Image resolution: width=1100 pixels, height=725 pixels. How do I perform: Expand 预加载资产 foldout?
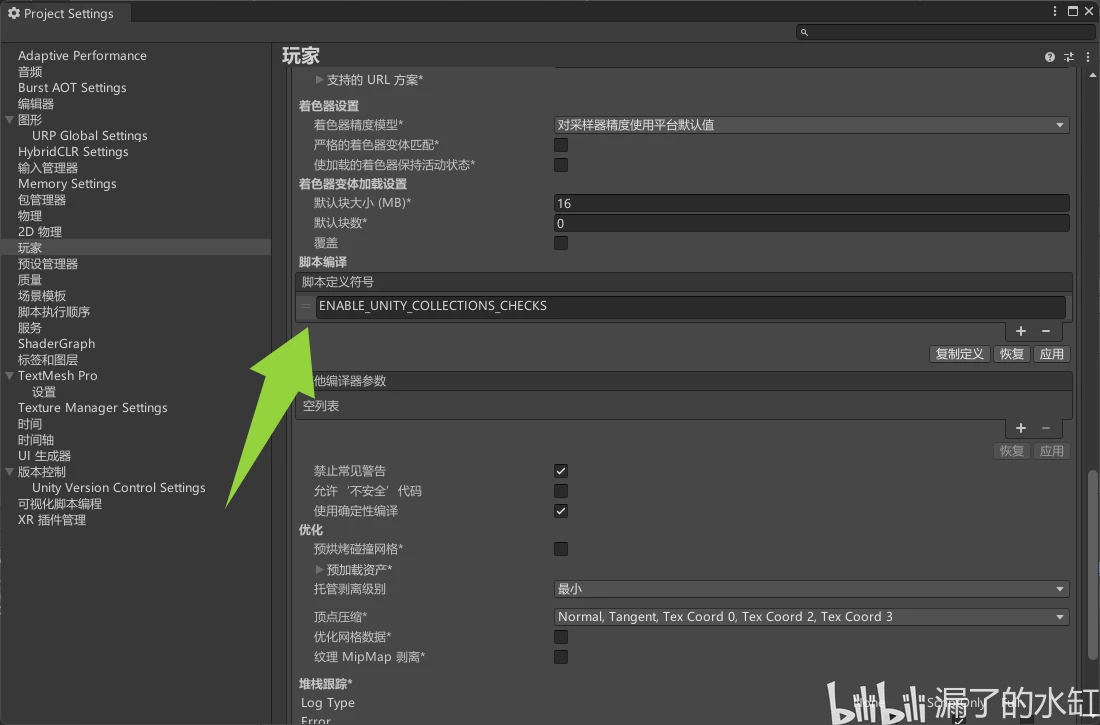click(x=319, y=569)
